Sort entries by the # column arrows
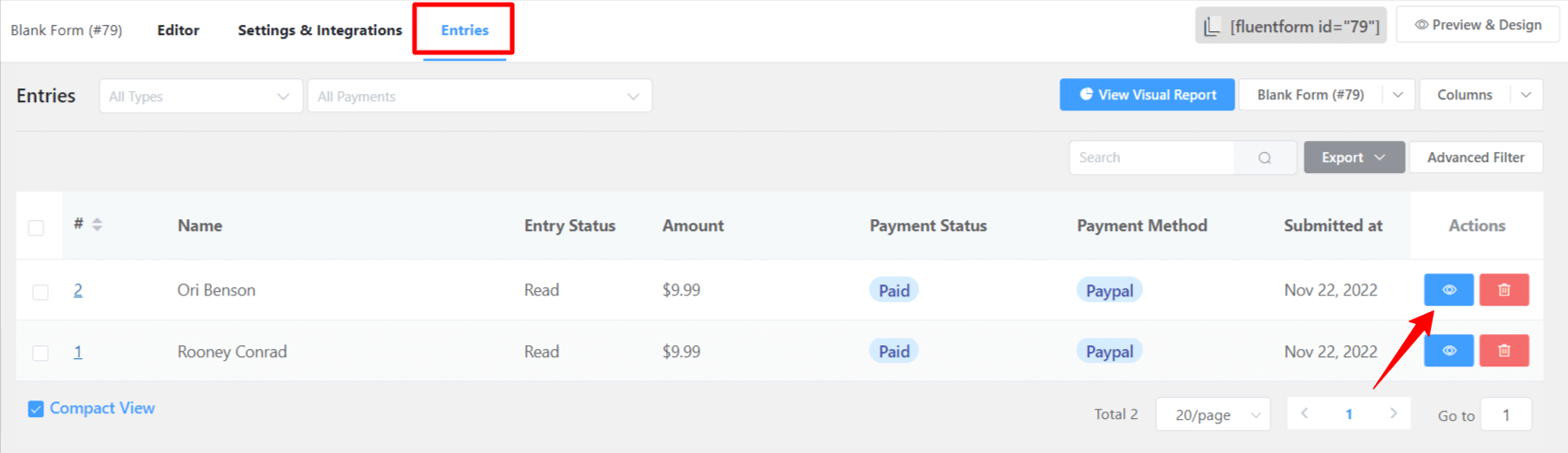This screenshot has width=1568, height=453. (97, 224)
